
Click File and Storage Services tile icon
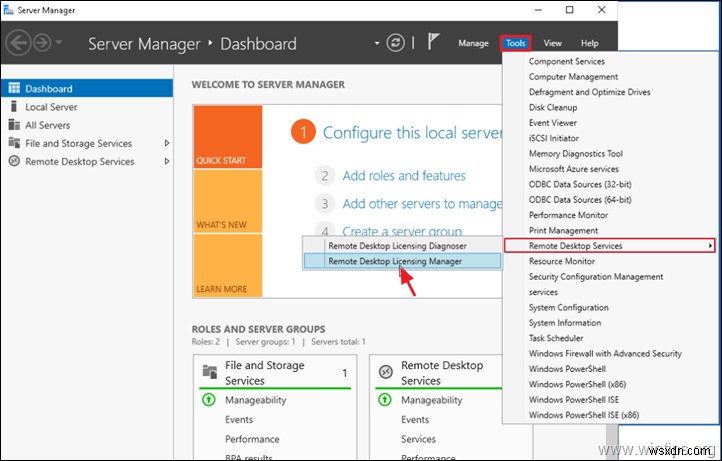[x=210, y=372]
